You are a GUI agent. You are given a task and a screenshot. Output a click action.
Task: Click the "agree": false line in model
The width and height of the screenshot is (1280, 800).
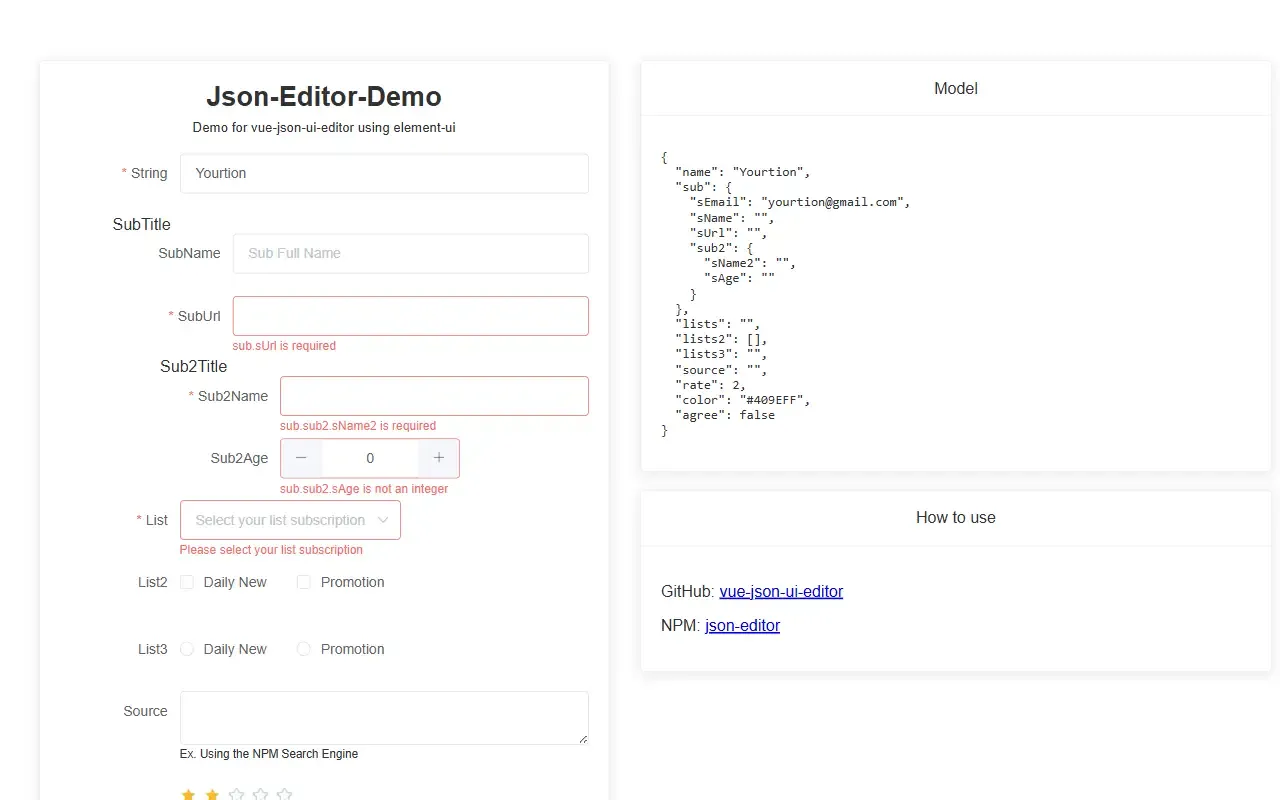click(x=725, y=415)
